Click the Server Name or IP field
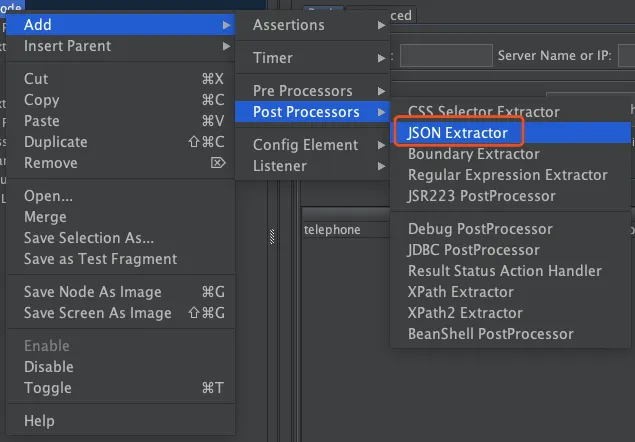 [626, 56]
